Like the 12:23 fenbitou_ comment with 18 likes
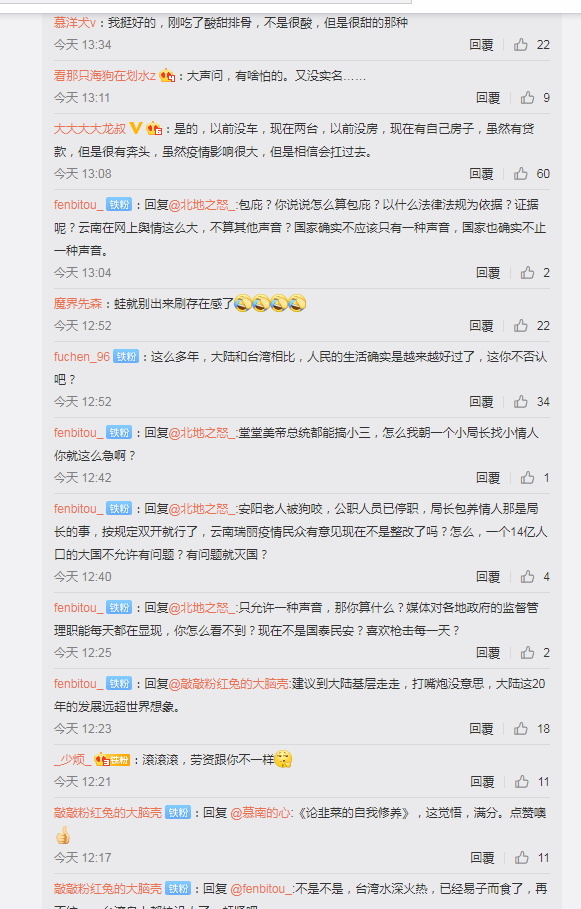 point(521,728)
